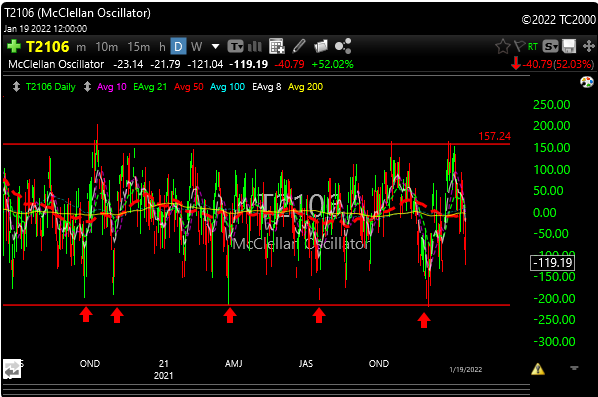Edit the T2106 Daily plot label

51,87
